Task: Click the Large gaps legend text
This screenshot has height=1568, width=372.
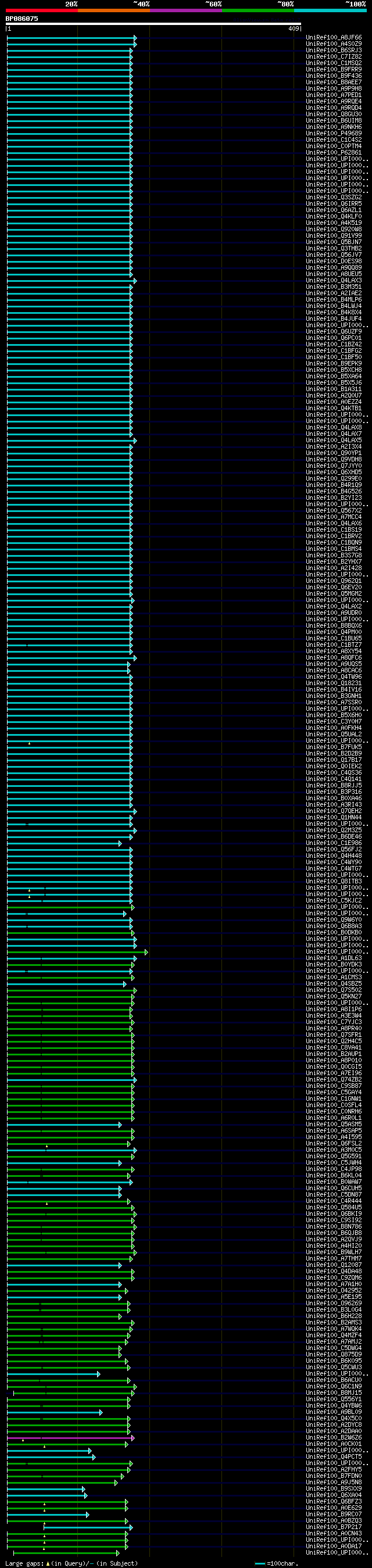Action: pos(71,1563)
